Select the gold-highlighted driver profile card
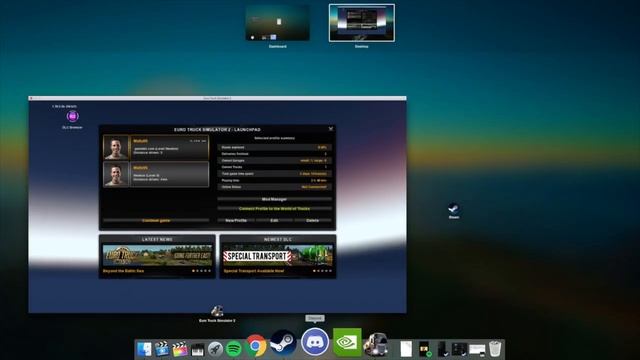 (x=156, y=147)
